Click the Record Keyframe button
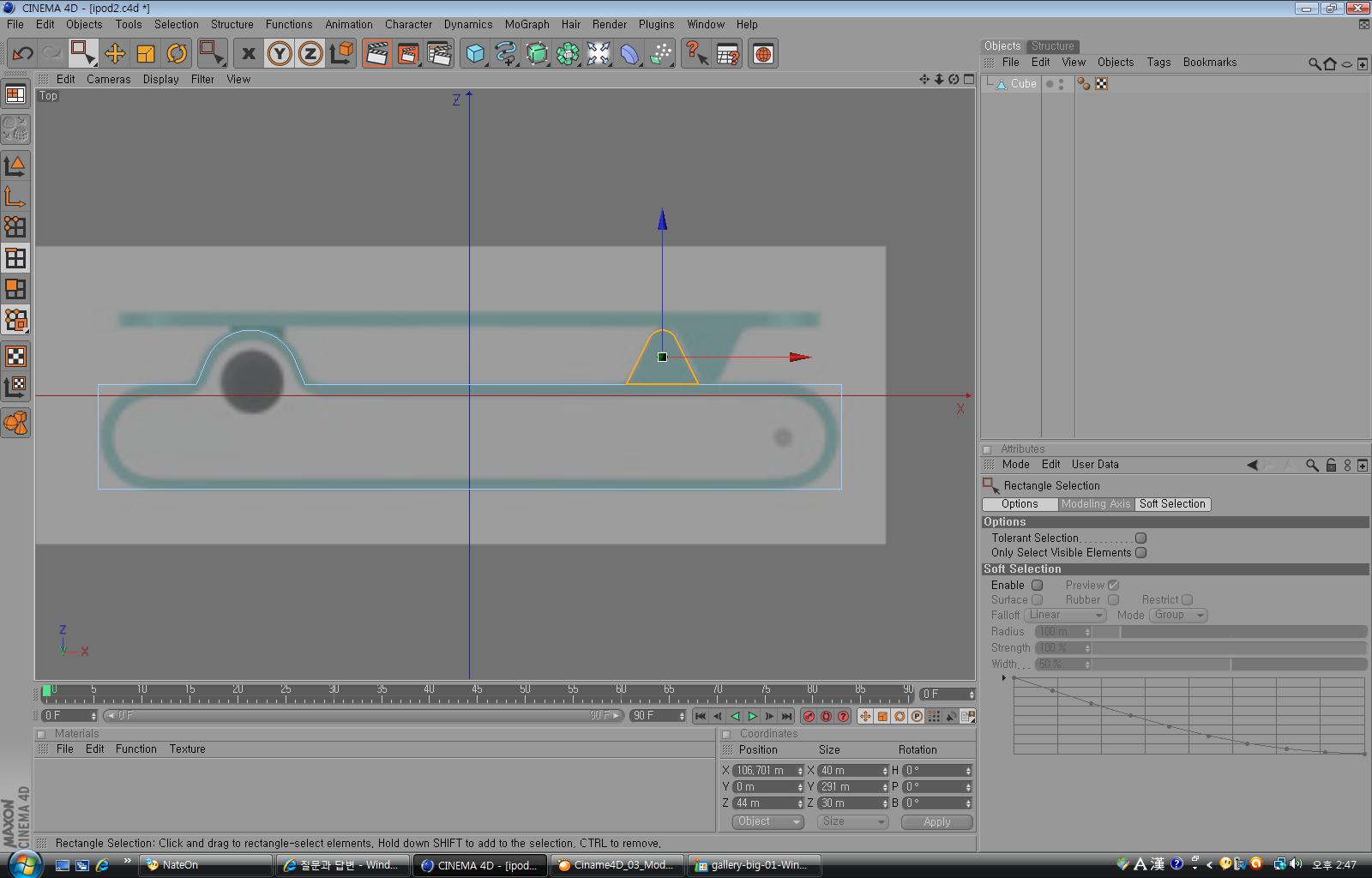Image resolution: width=1372 pixels, height=878 pixels. pos(809,716)
